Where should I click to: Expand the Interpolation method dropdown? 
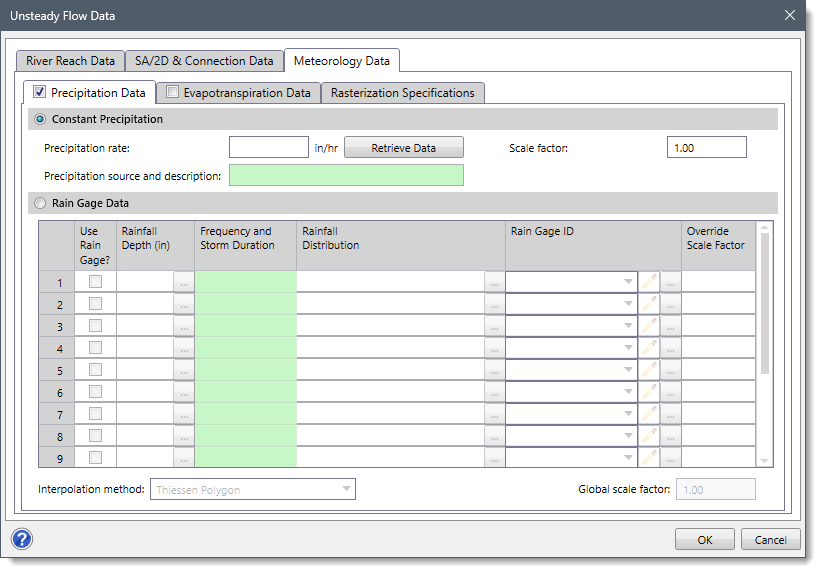click(346, 489)
